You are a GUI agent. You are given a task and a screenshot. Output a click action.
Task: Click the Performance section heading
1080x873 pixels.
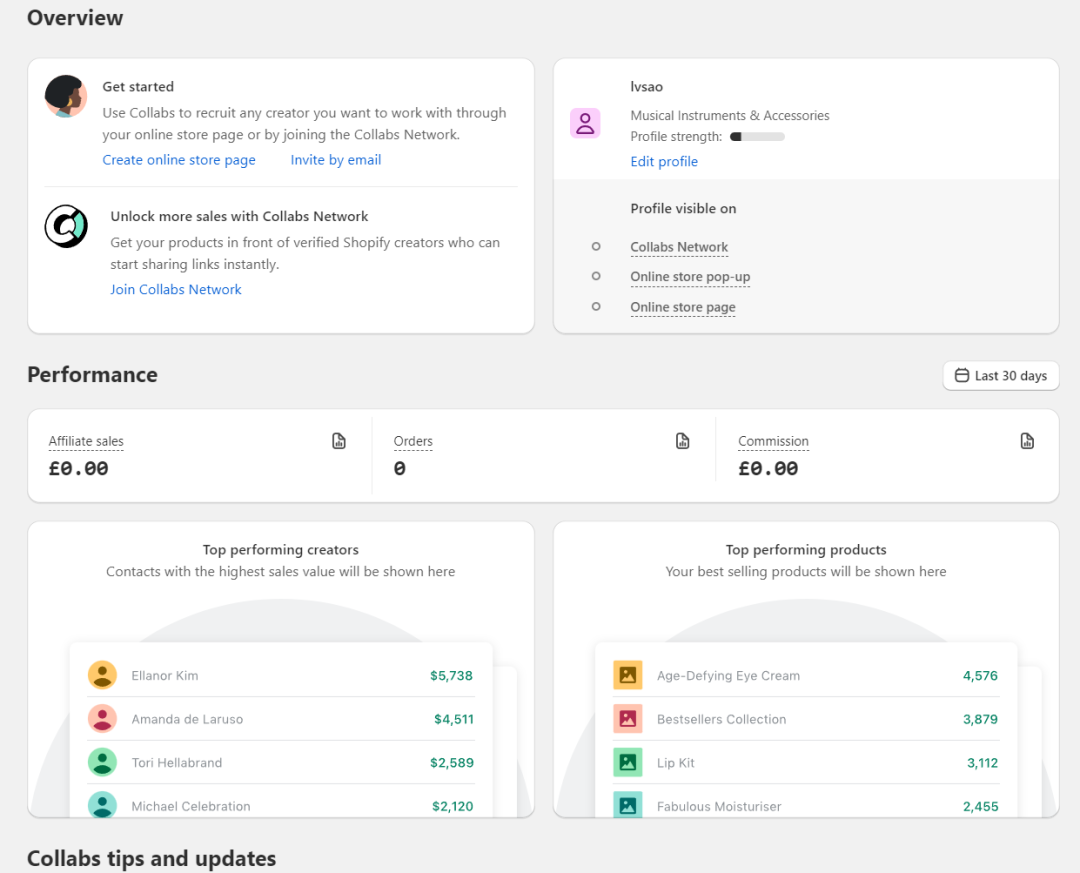[92, 375]
